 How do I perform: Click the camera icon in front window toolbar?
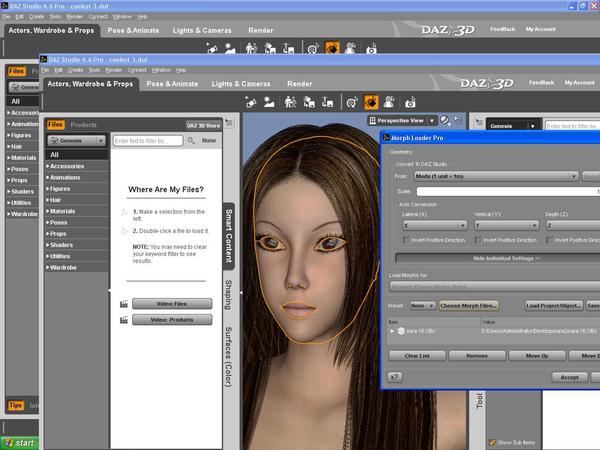click(410, 103)
